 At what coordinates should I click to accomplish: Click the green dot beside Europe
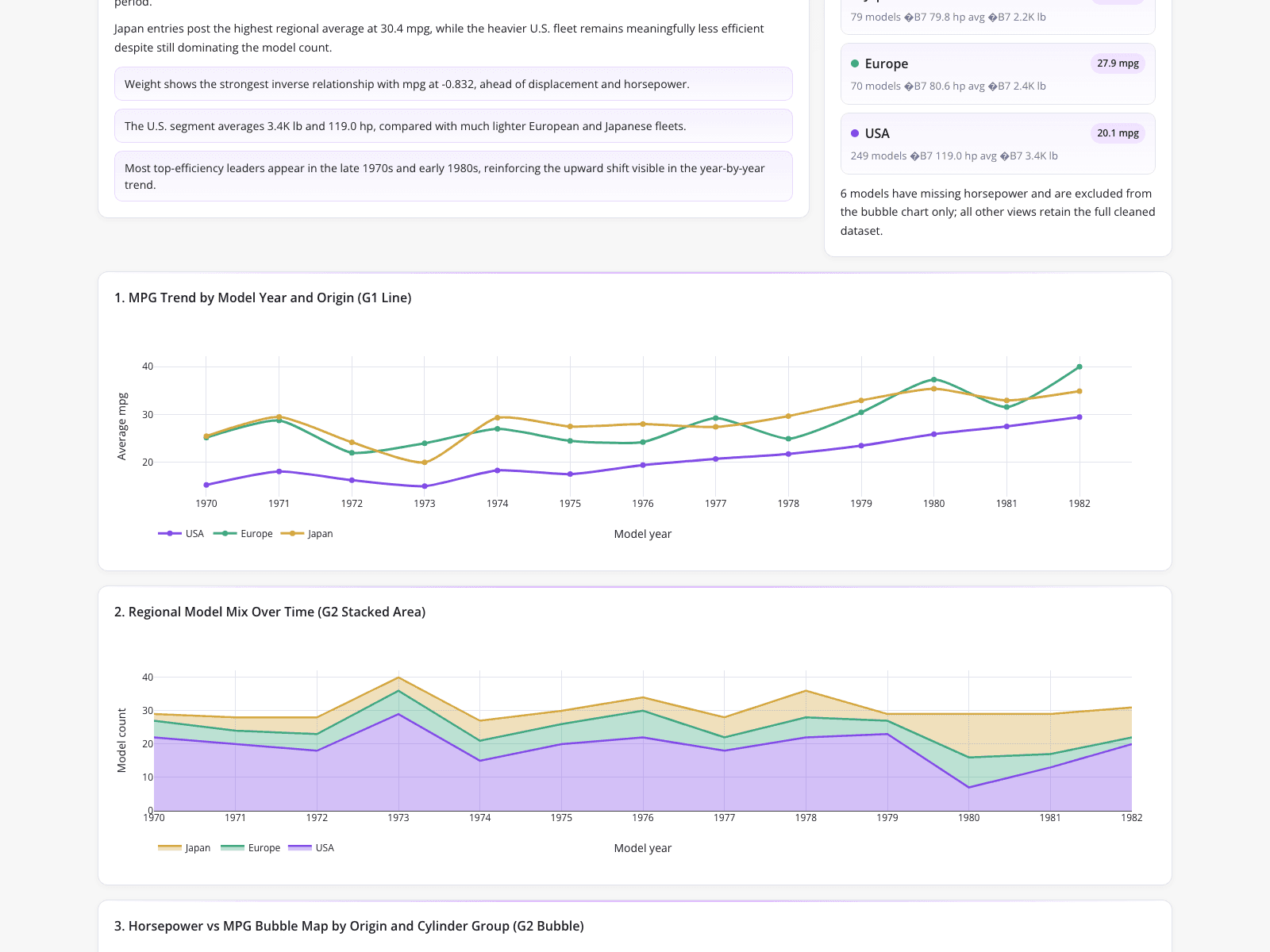tap(855, 63)
